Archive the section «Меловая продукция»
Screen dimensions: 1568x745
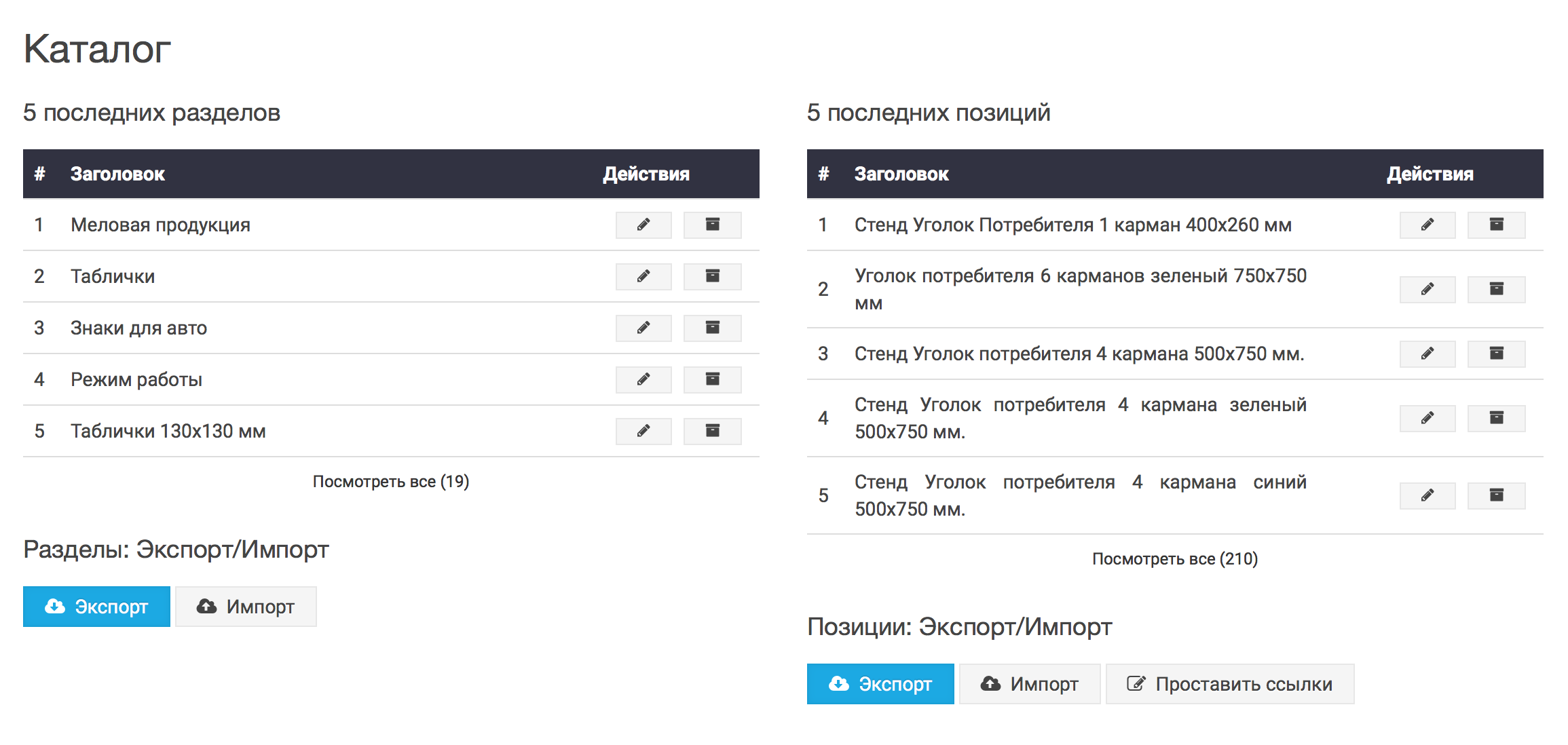coord(712,225)
